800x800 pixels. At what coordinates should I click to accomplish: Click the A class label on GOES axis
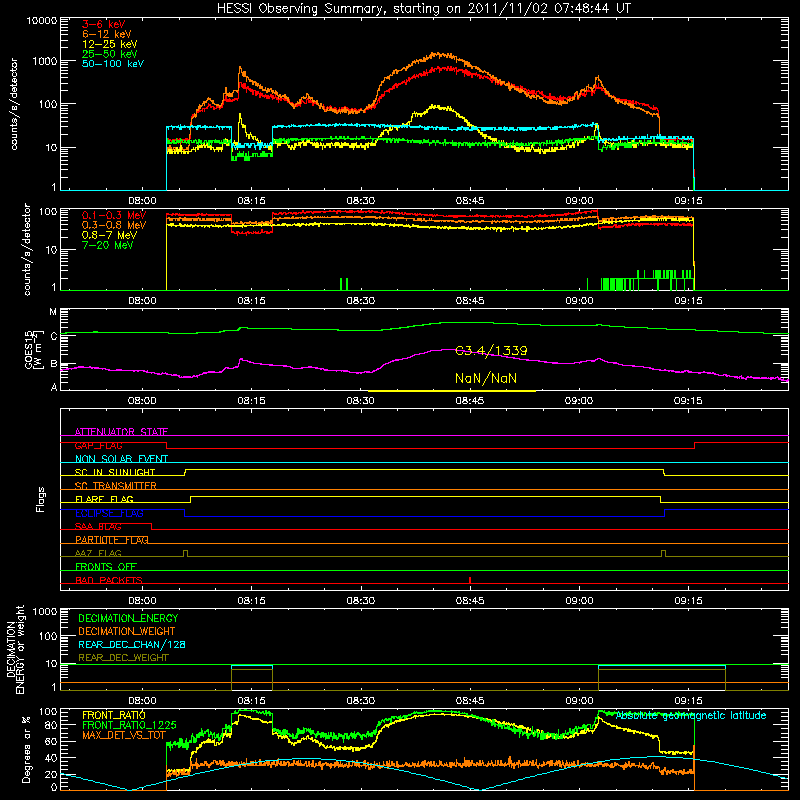pos(54,387)
